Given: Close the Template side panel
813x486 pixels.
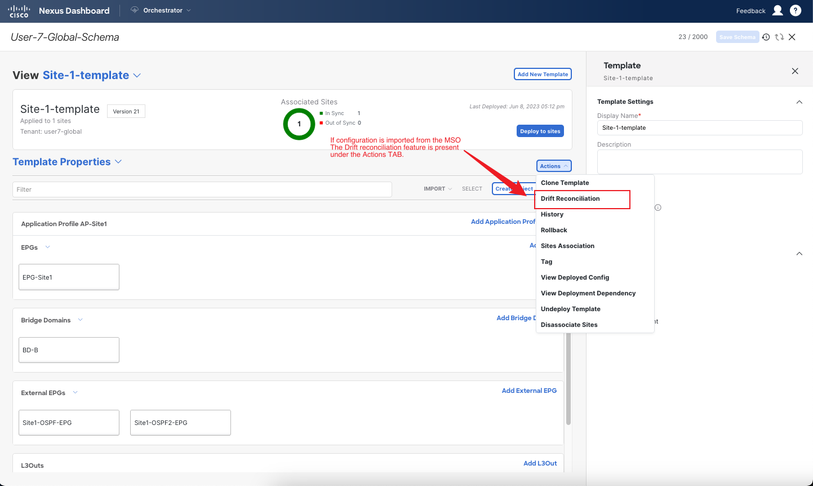Looking at the screenshot, I should [x=795, y=71].
